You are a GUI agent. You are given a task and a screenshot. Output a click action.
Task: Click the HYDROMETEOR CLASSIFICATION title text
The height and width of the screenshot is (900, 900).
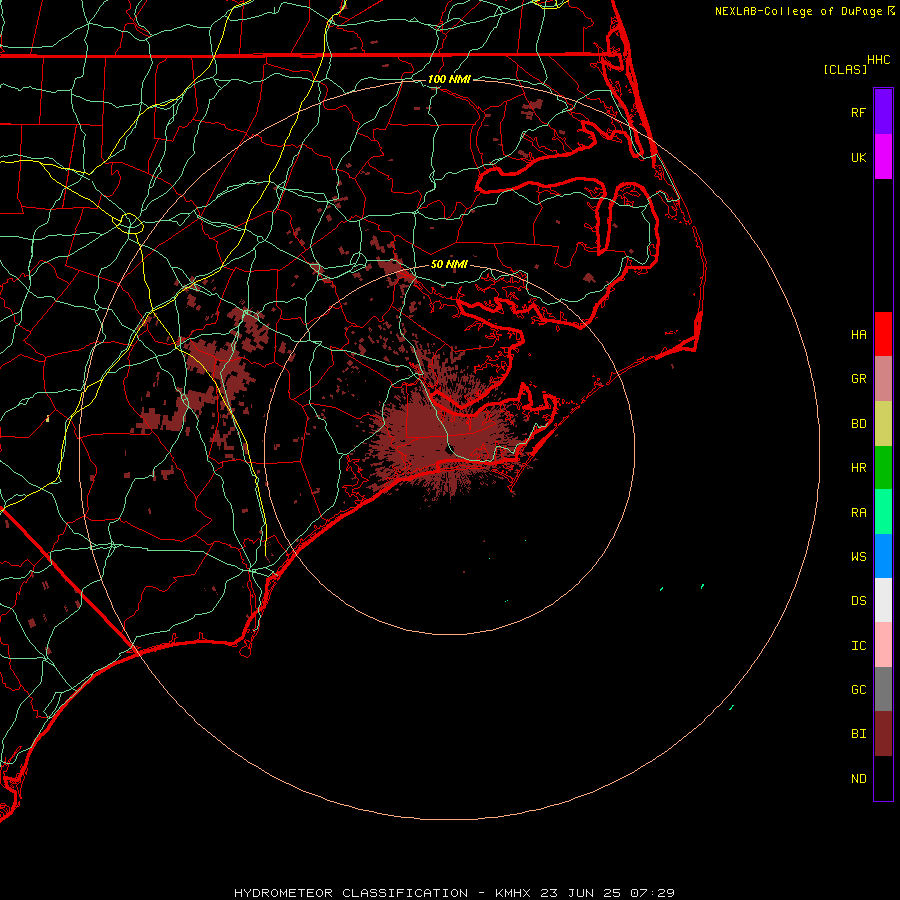[x=351, y=893]
